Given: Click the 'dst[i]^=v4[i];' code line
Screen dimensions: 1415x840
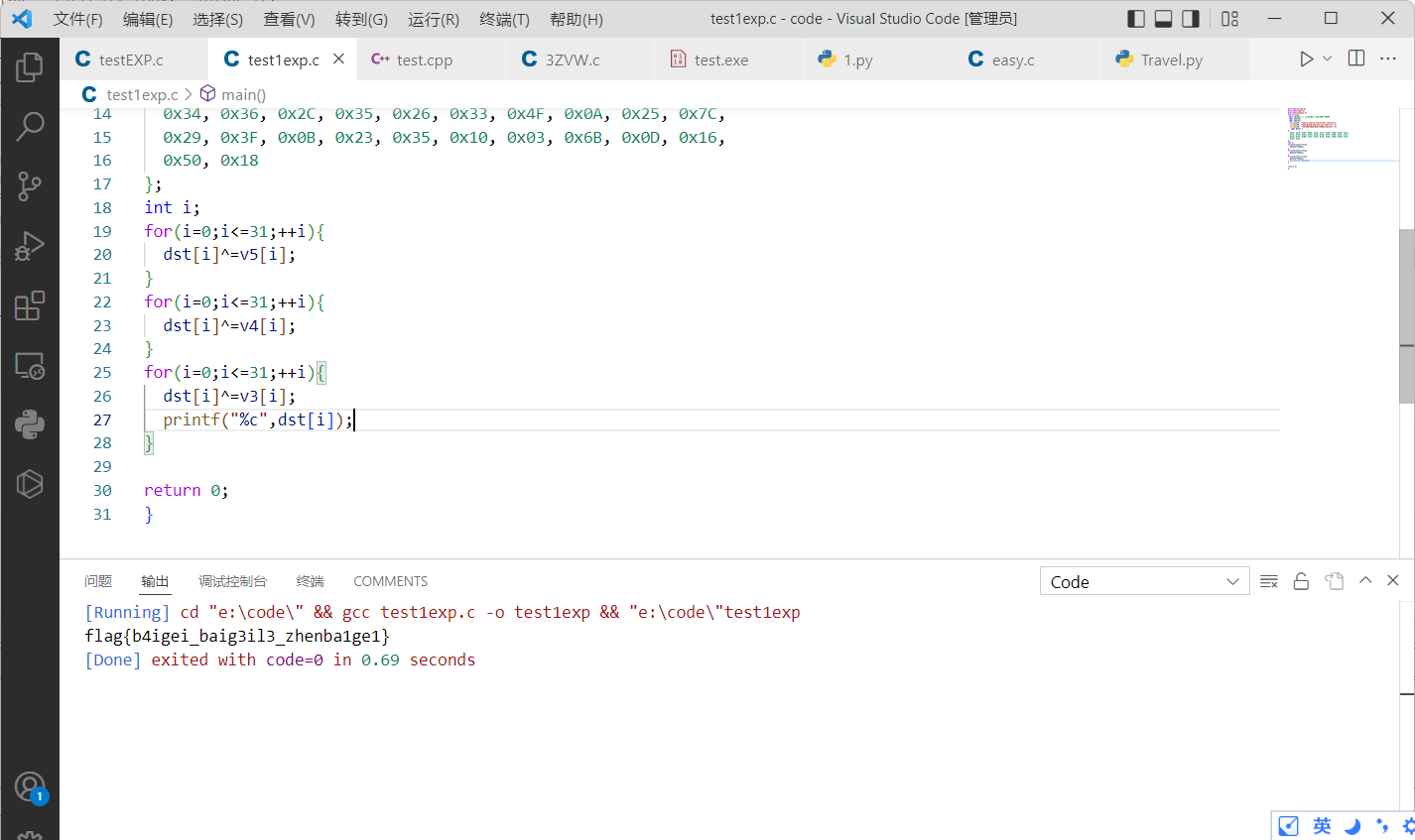Looking at the screenshot, I should pos(229,325).
